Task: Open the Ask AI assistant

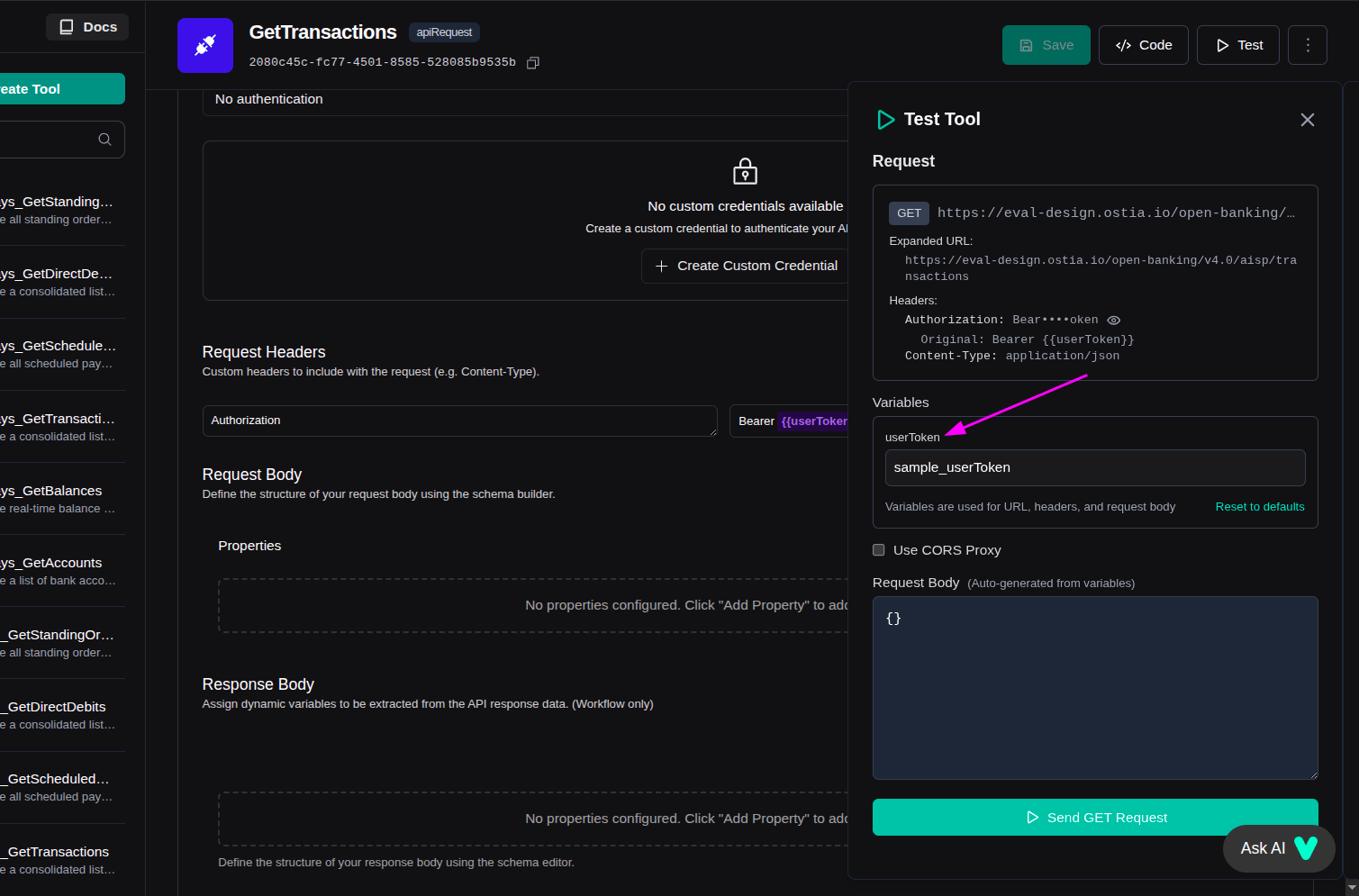Action: click(1278, 848)
